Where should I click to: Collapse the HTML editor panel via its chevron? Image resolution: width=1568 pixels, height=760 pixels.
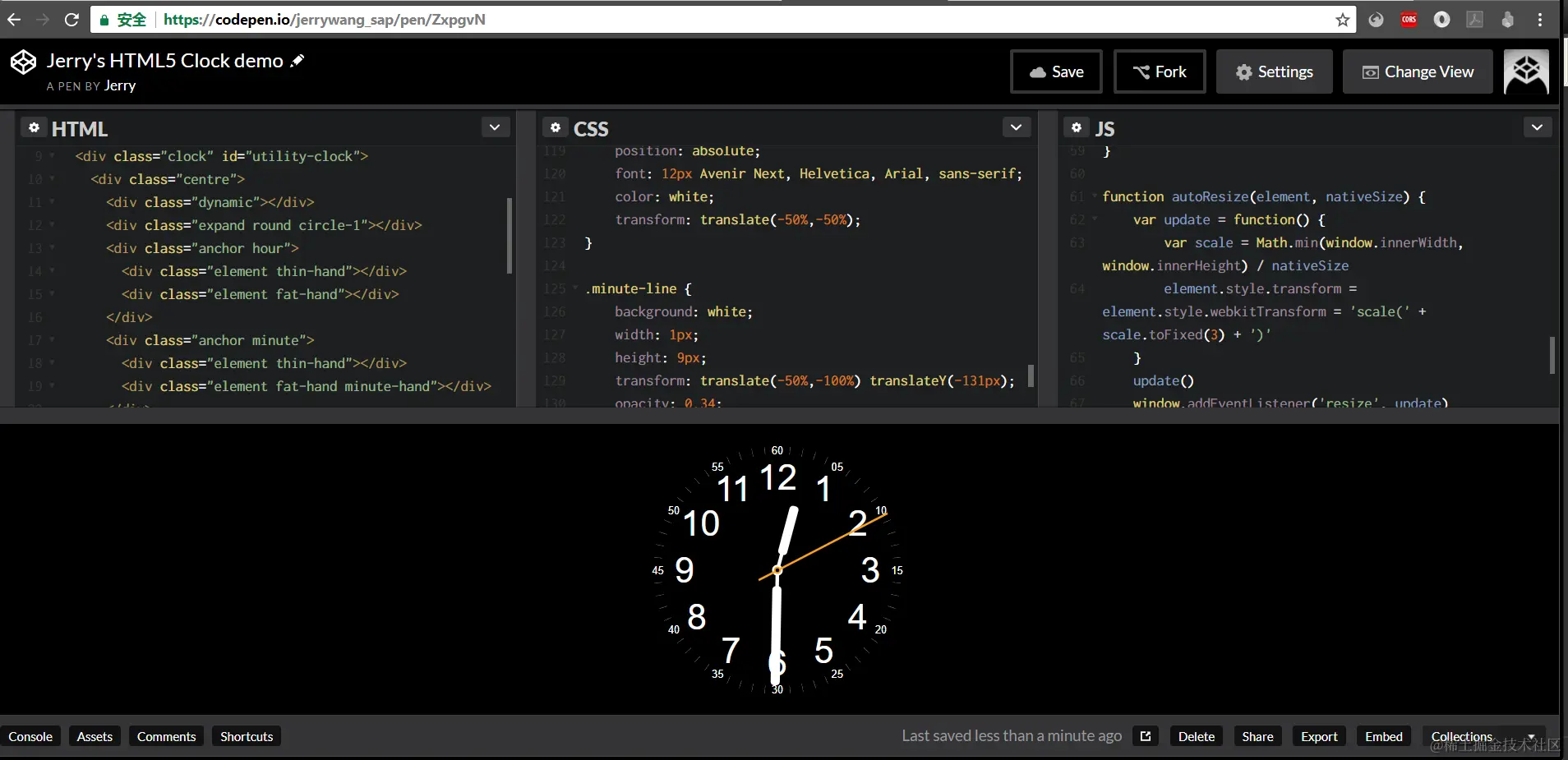tap(495, 127)
